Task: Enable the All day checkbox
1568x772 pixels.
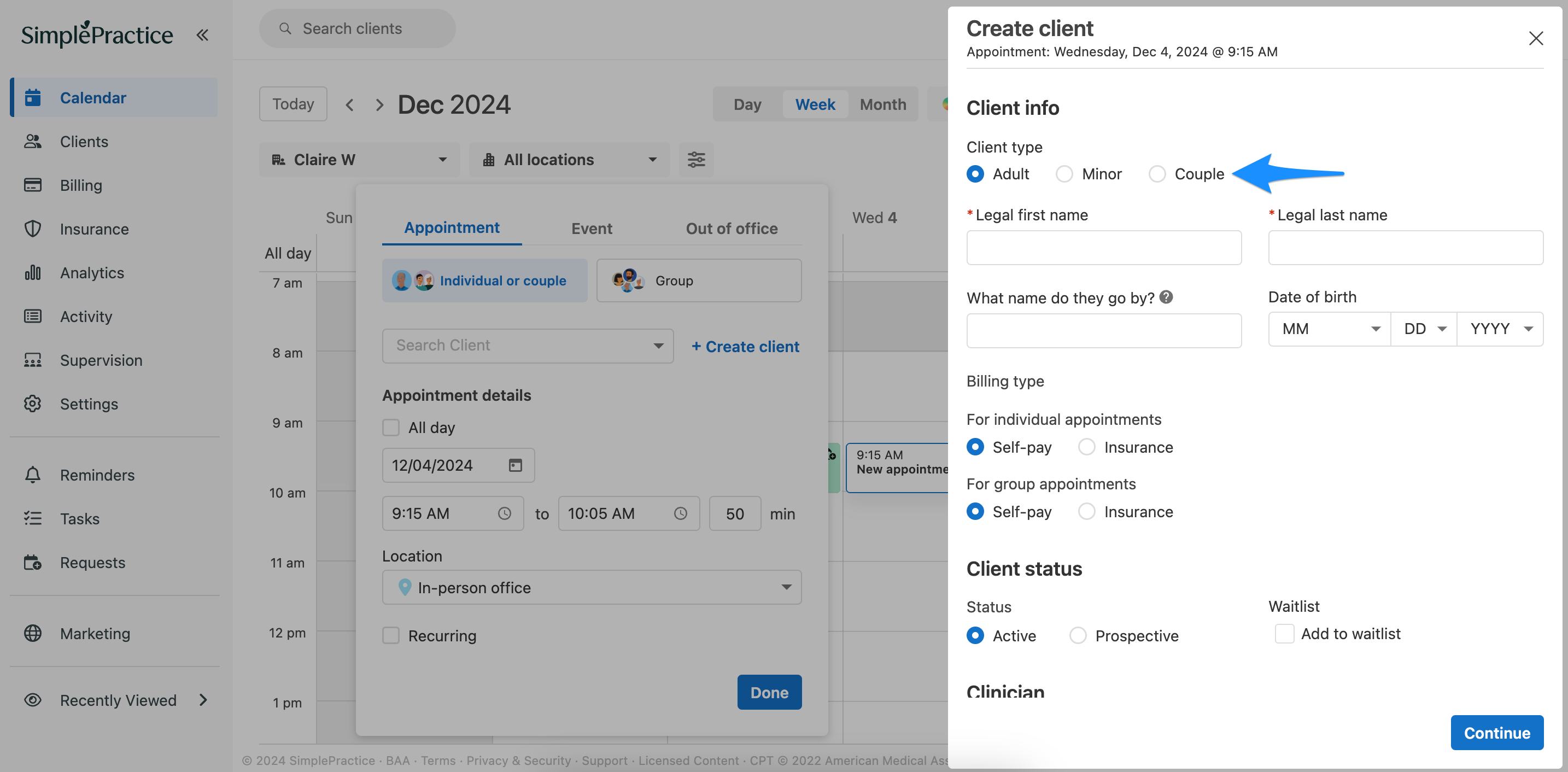Action: pos(391,428)
